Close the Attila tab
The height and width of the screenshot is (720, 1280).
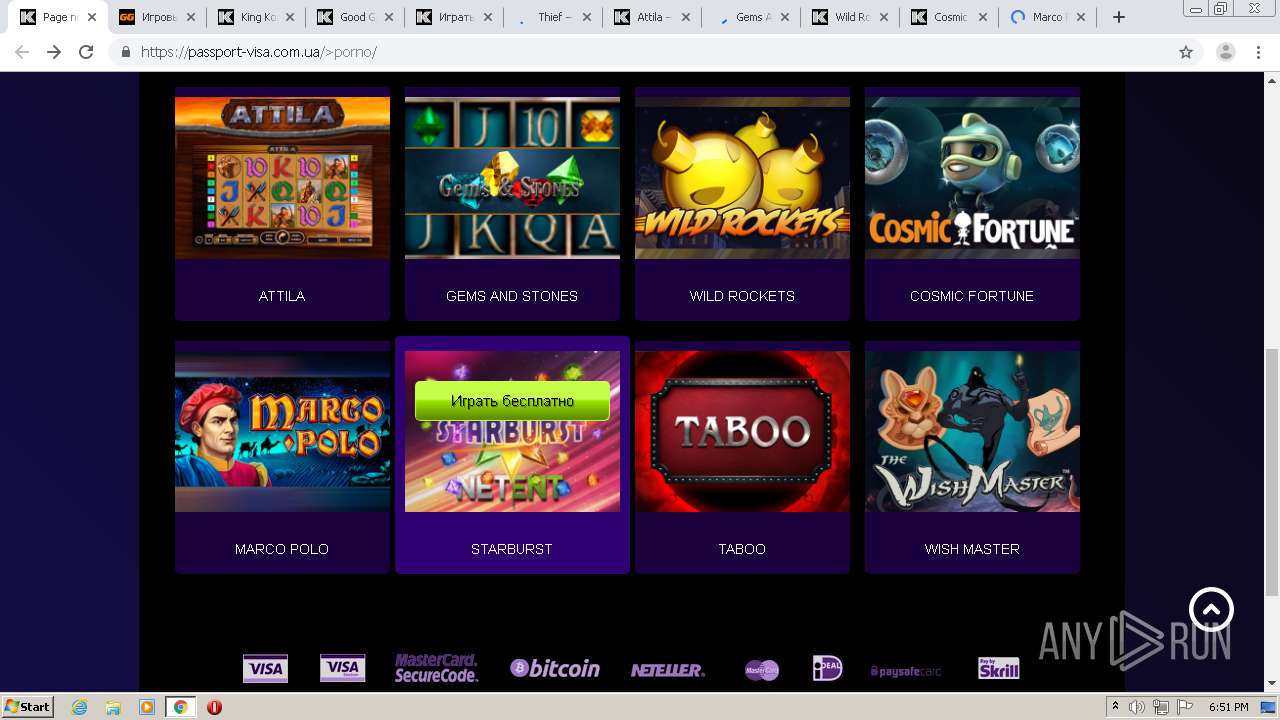coord(686,17)
